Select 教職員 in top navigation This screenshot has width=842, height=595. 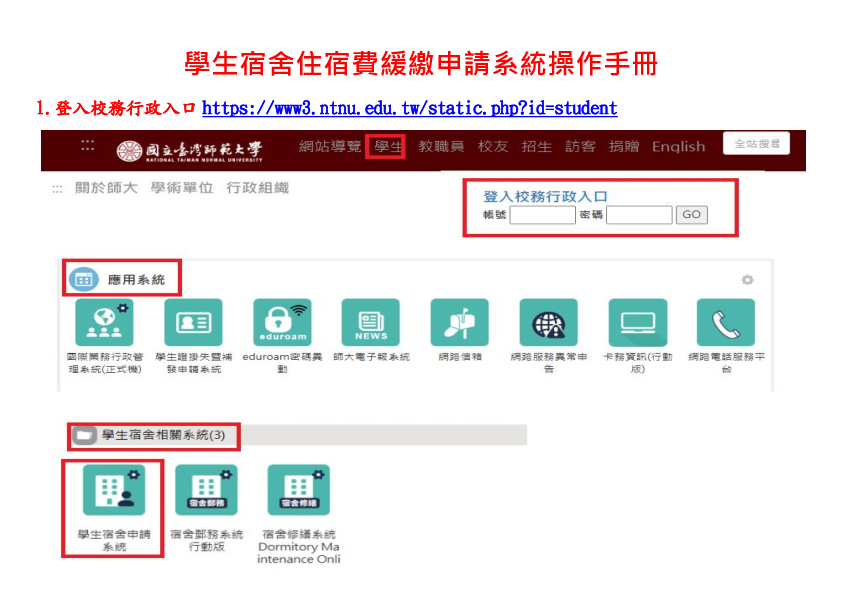pos(441,147)
